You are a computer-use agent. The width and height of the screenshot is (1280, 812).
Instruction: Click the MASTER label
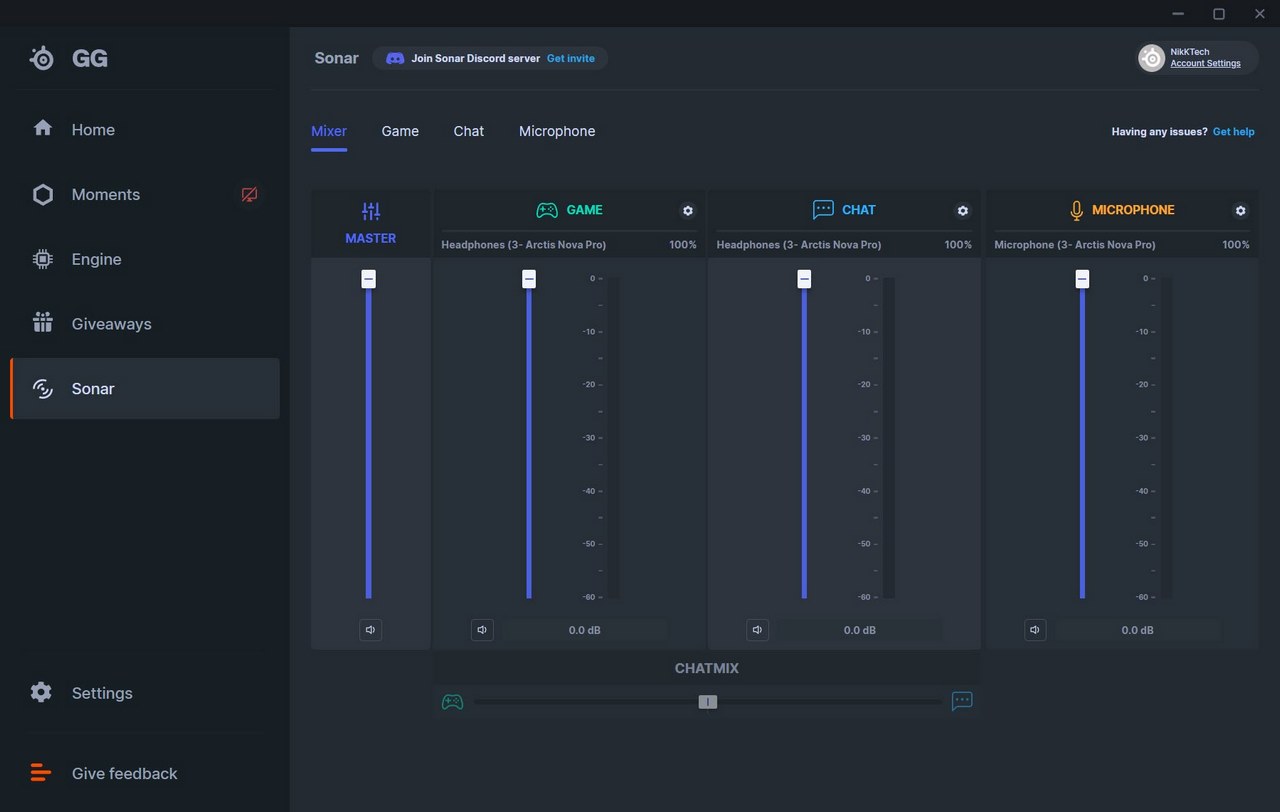pyautogui.click(x=371, y=238)
